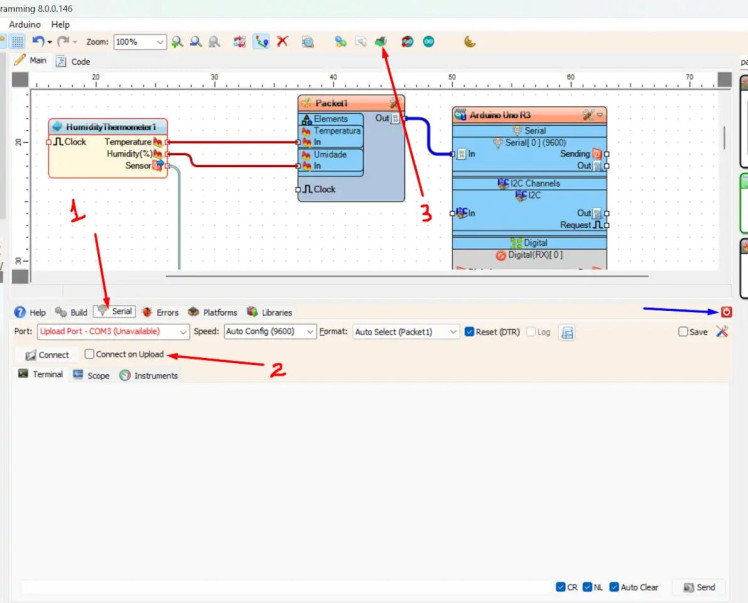This screenshot has height=603, width=748.
Task: Open the Format Auto Select dropdown
Action: 405,332
